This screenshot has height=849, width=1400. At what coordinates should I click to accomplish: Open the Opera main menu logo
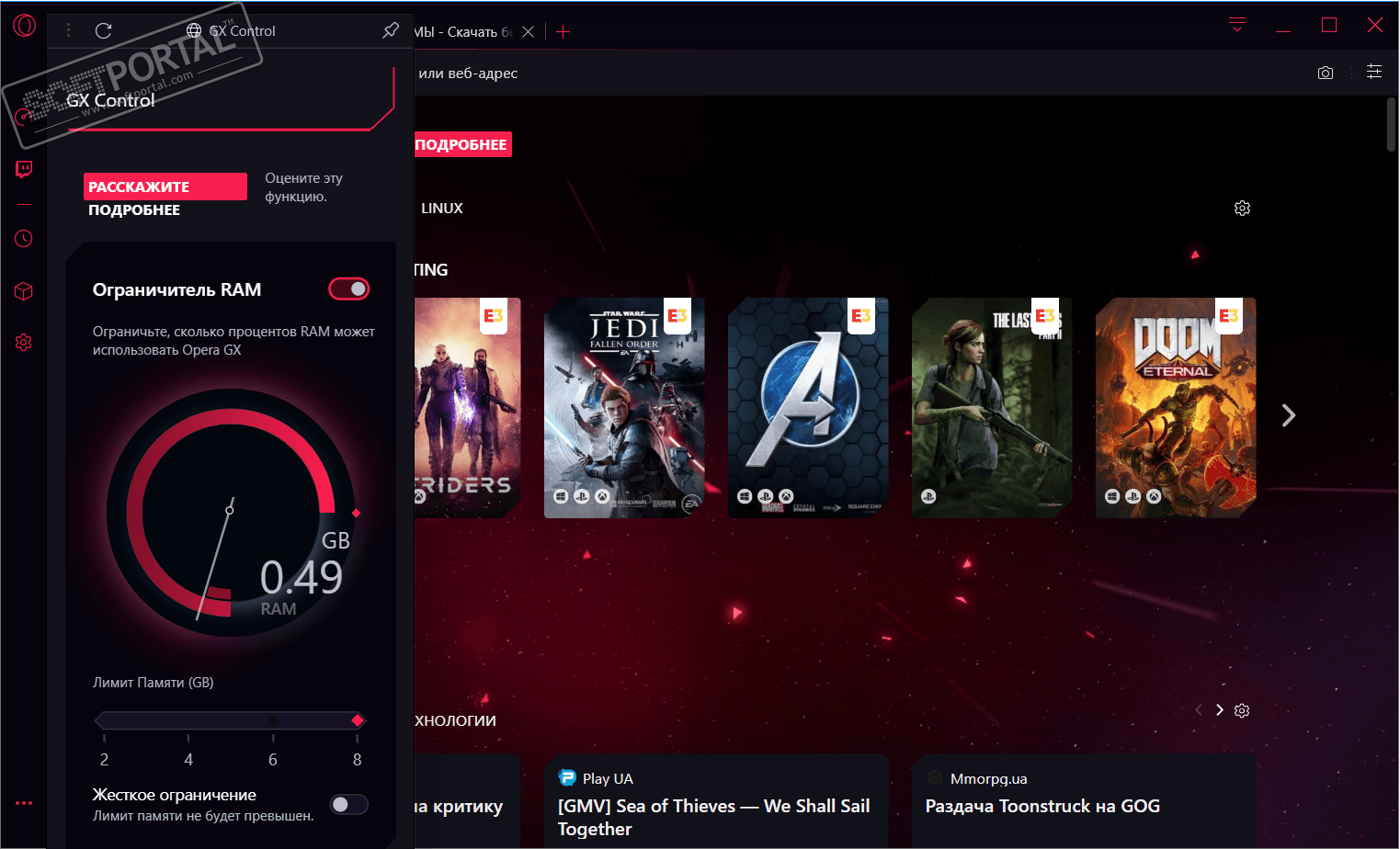[24, 25]
